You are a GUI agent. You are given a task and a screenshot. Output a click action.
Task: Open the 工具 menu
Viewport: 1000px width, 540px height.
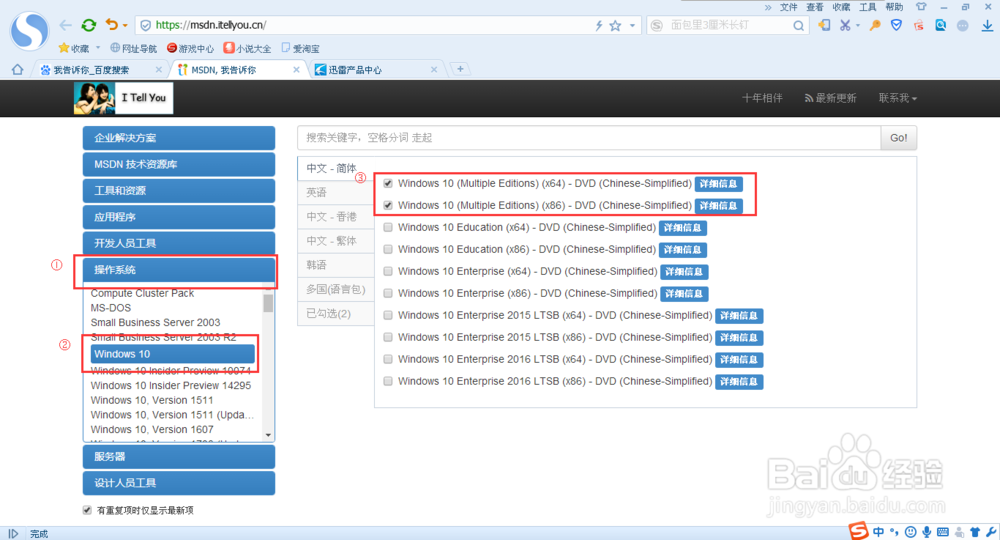(x=867, y=7)
